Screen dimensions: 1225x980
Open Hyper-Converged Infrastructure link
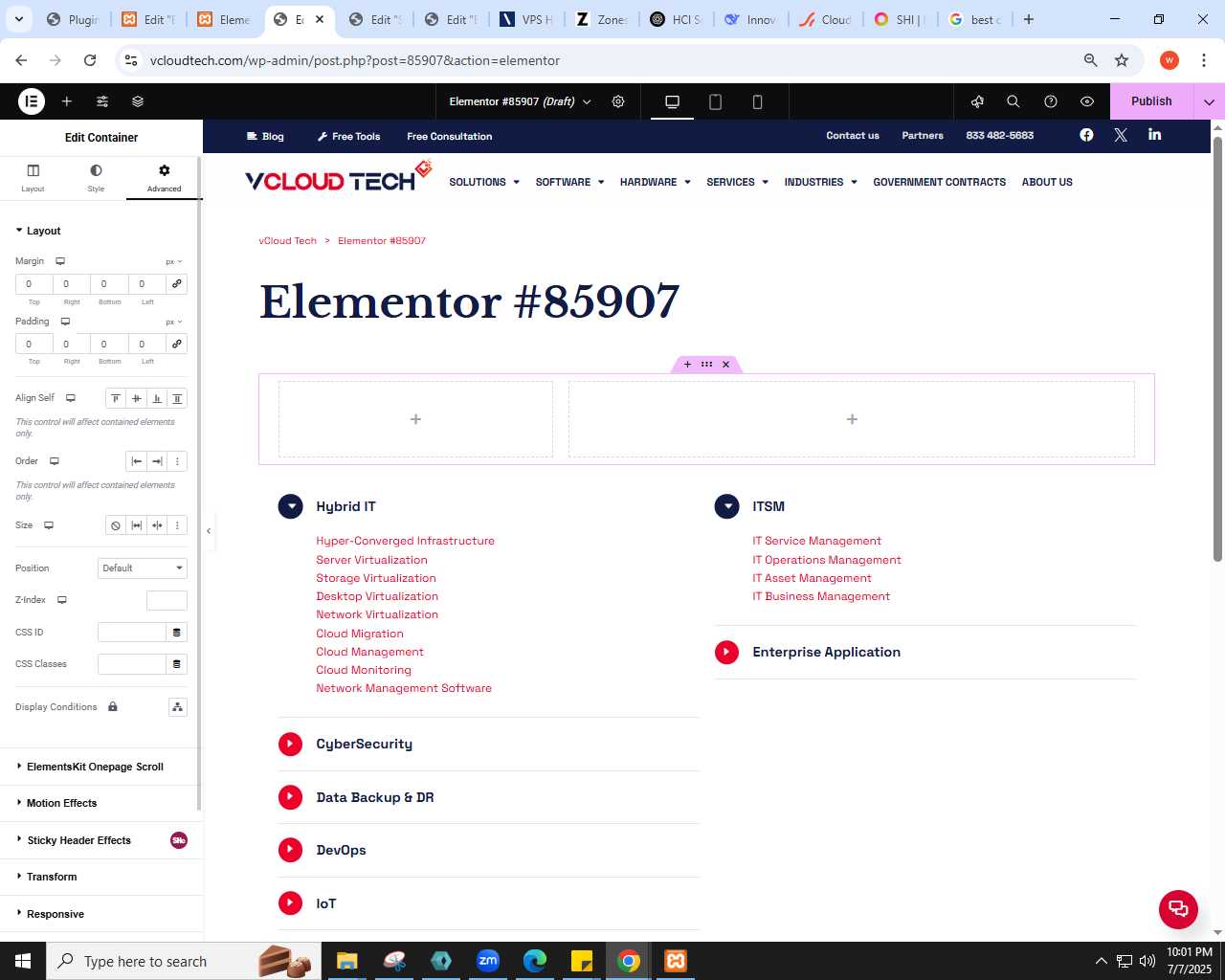[x=406, y=541]
